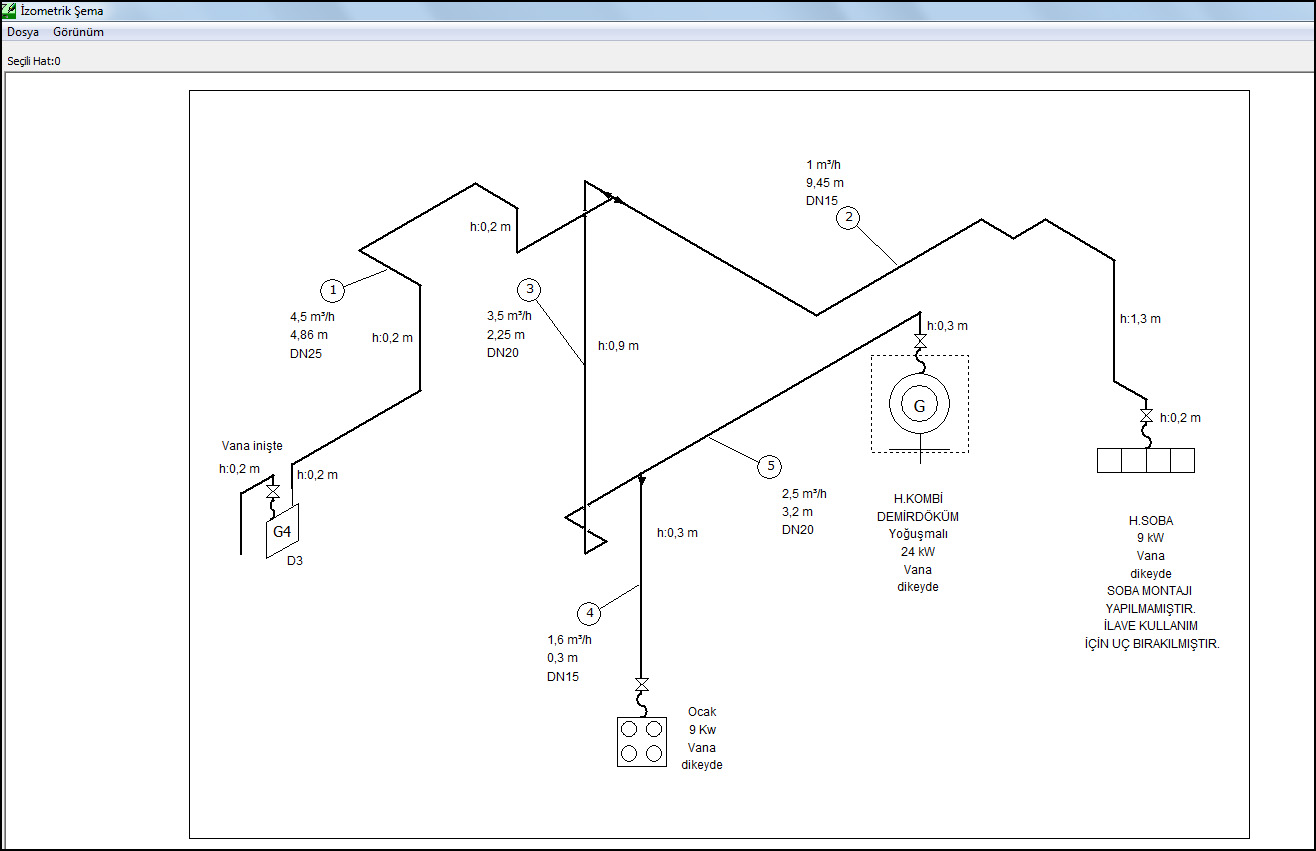Click the four-burner Ocak stove symbol
This screenshot has height=851, width=1316.
pyautogui.click(x=642, y=741)
